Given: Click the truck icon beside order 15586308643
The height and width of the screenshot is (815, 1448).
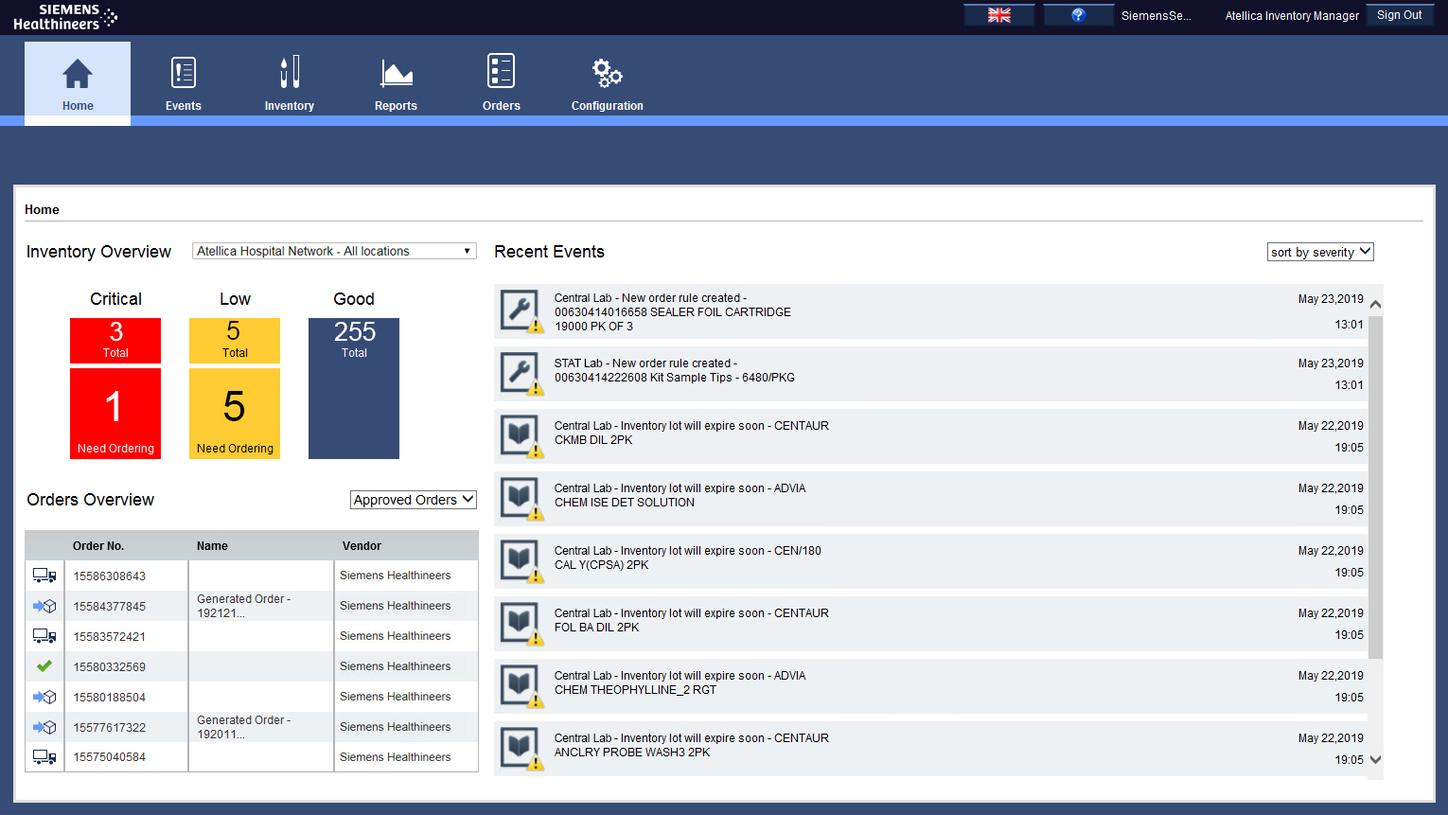Looking at the screenshot, I should [43, 575].
